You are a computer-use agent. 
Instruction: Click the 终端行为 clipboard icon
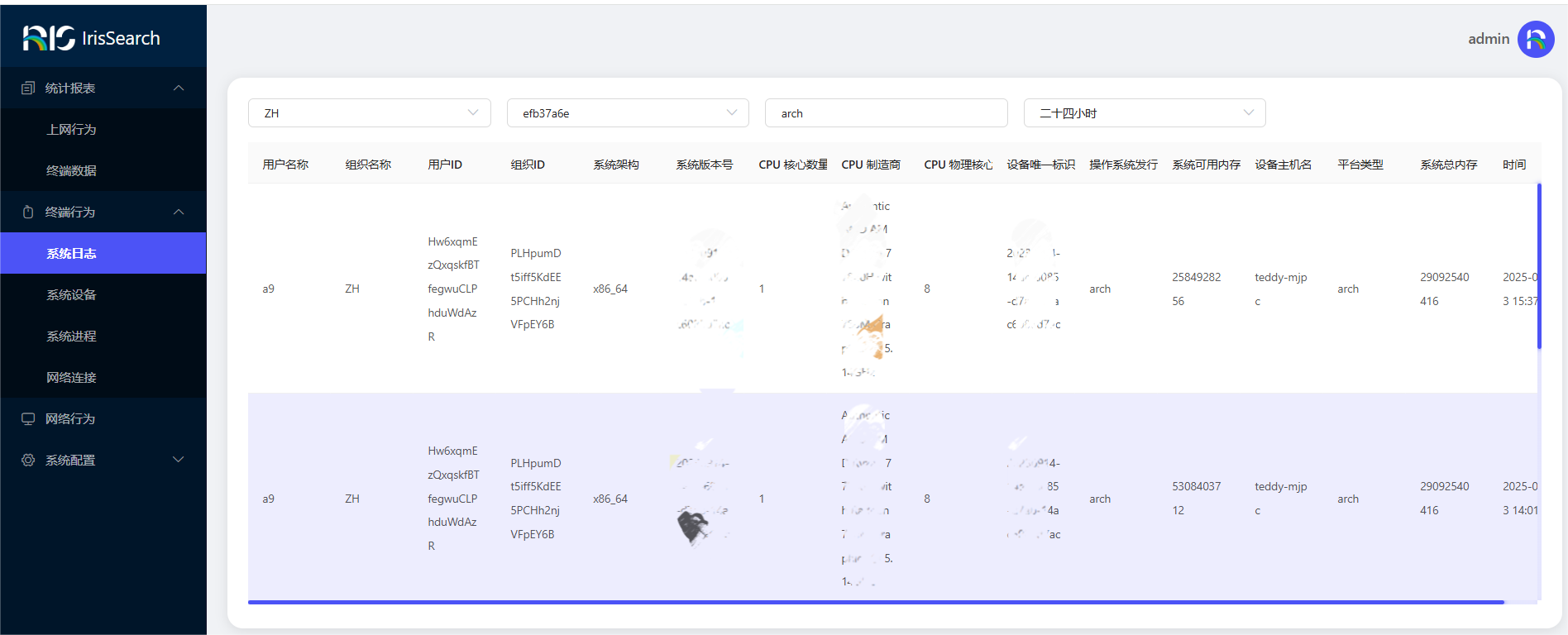click(28, 212)
